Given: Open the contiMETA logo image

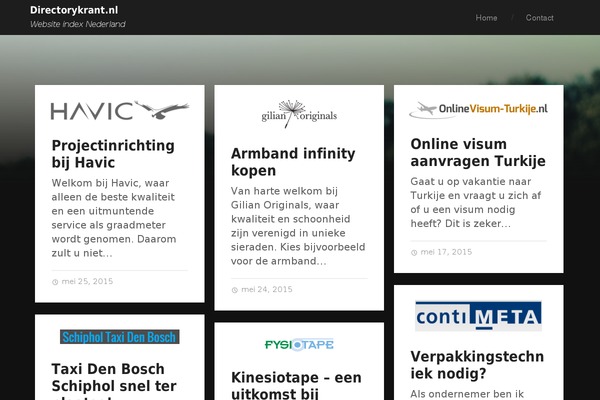Looking at the screenshot, I should (x=478, y=316).
